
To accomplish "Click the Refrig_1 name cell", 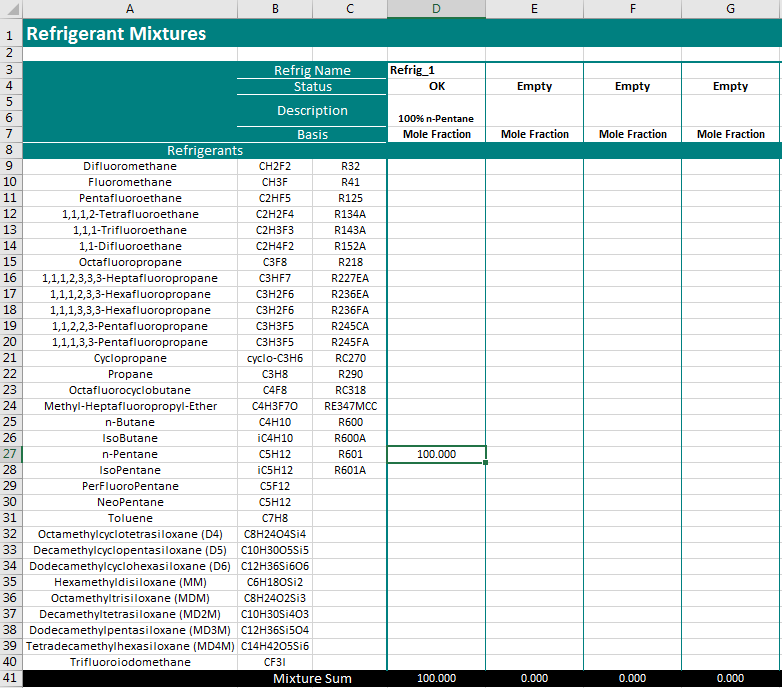I will pyautogui.click(x=436, y=70).
